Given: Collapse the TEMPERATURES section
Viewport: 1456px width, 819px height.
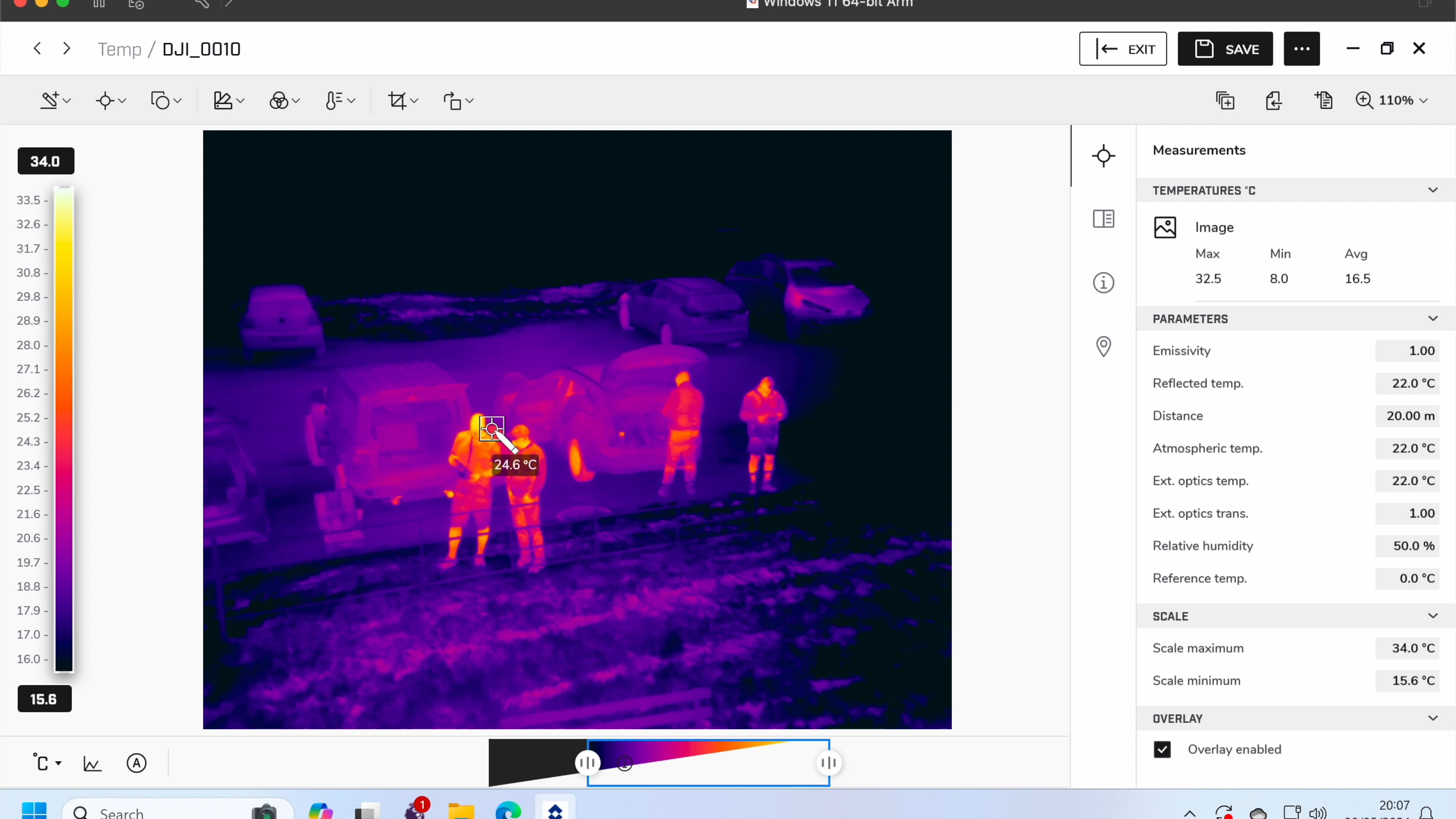Looking at the screenshot, I should pyautogui.click(x=1432, y=190).
